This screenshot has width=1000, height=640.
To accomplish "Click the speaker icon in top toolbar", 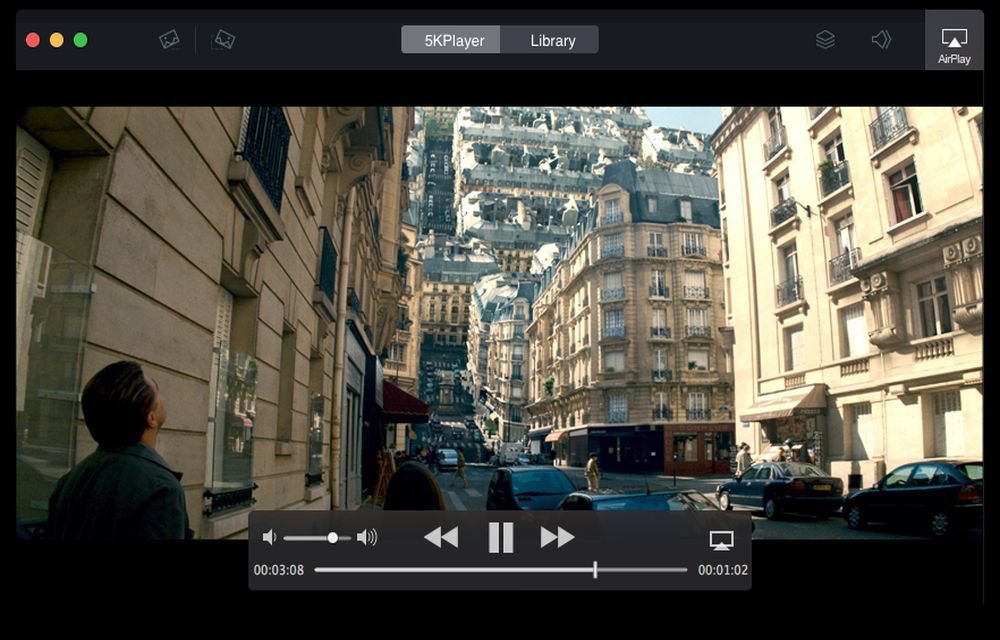I will pos(881,40).
